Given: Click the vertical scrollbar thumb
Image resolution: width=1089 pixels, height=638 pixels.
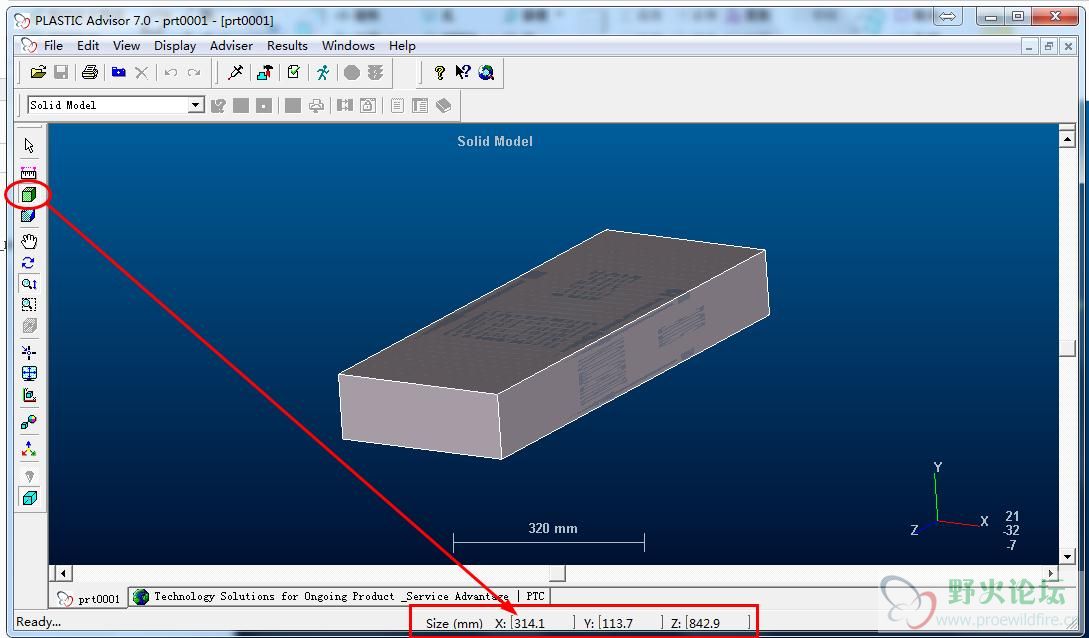Looking at the screenshot, I should 1068,347.
